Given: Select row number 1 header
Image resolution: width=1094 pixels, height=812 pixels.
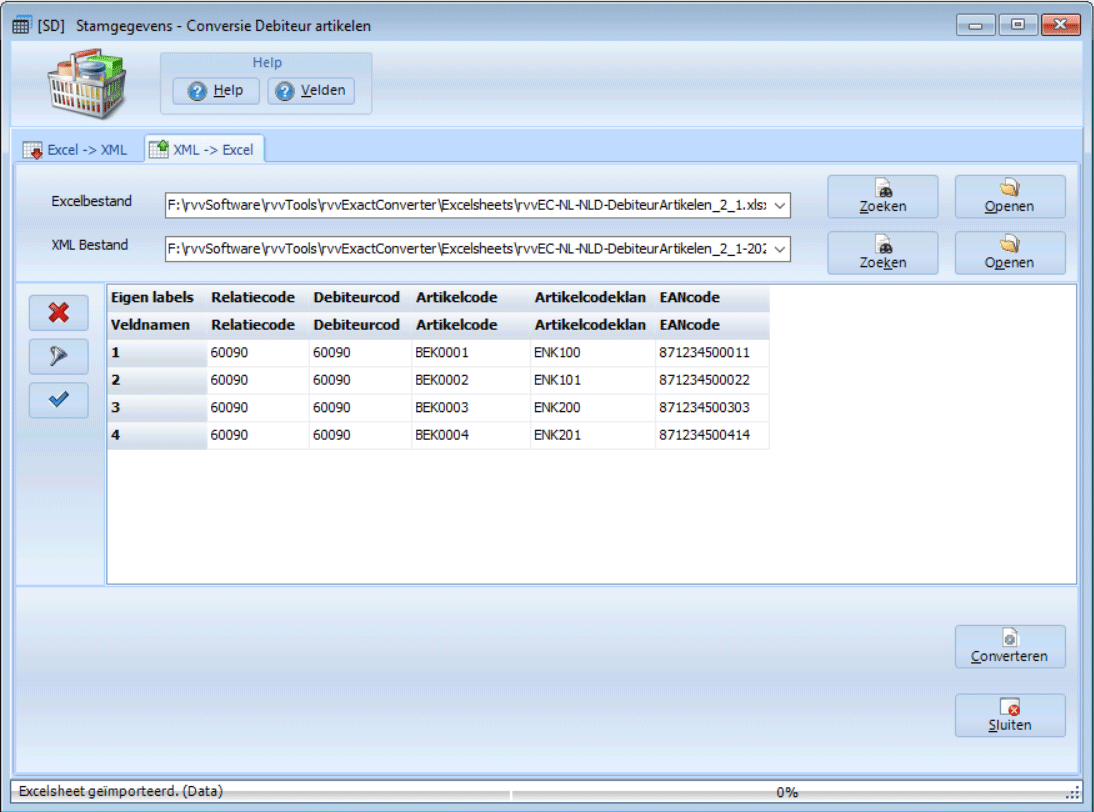Looking at the screenshot, I should pos(157,353).
